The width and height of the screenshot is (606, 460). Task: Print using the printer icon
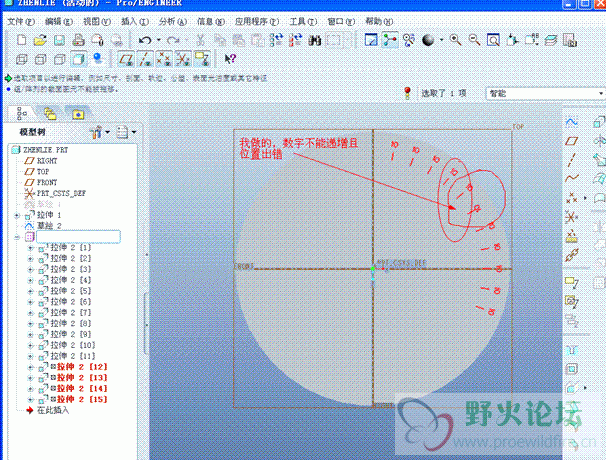78,40
